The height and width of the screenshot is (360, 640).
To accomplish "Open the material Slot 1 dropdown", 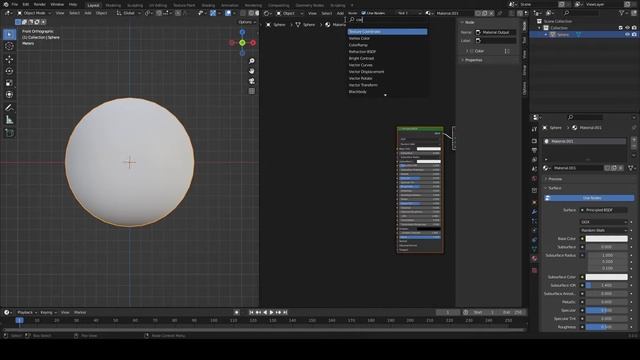I will [x=409, y=13].
